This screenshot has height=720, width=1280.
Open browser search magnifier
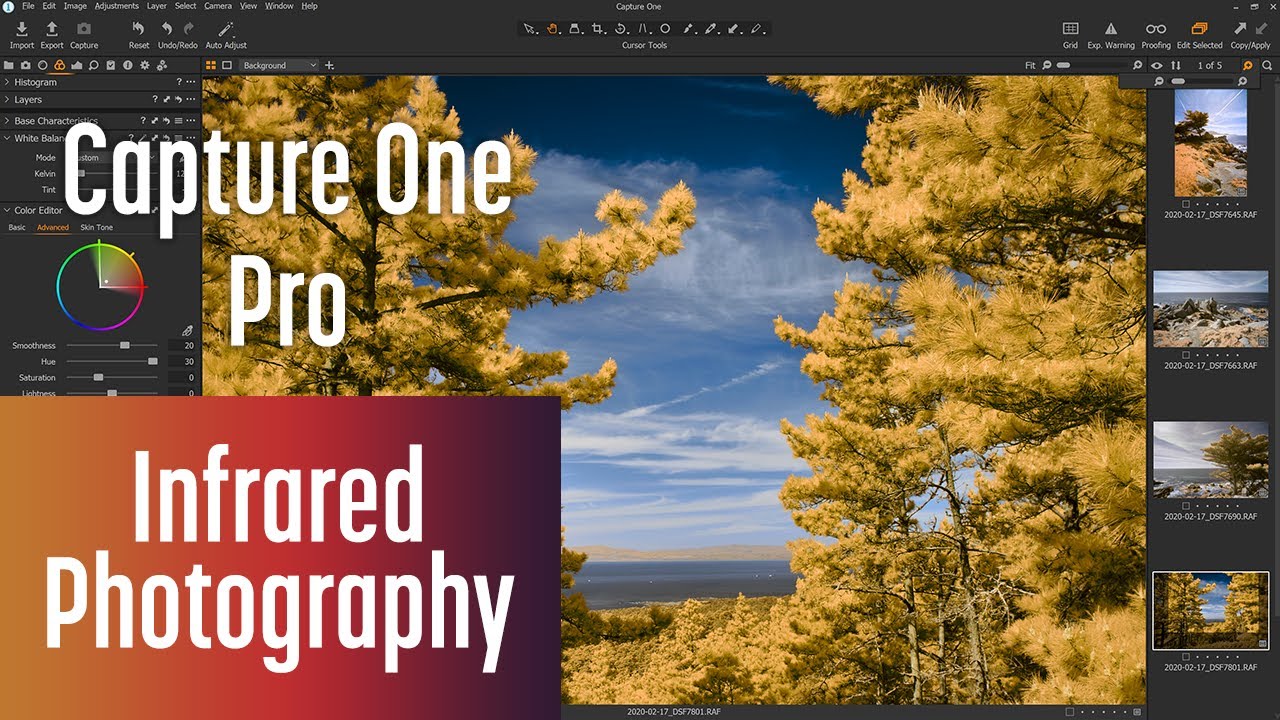[x=1267, y=65]
